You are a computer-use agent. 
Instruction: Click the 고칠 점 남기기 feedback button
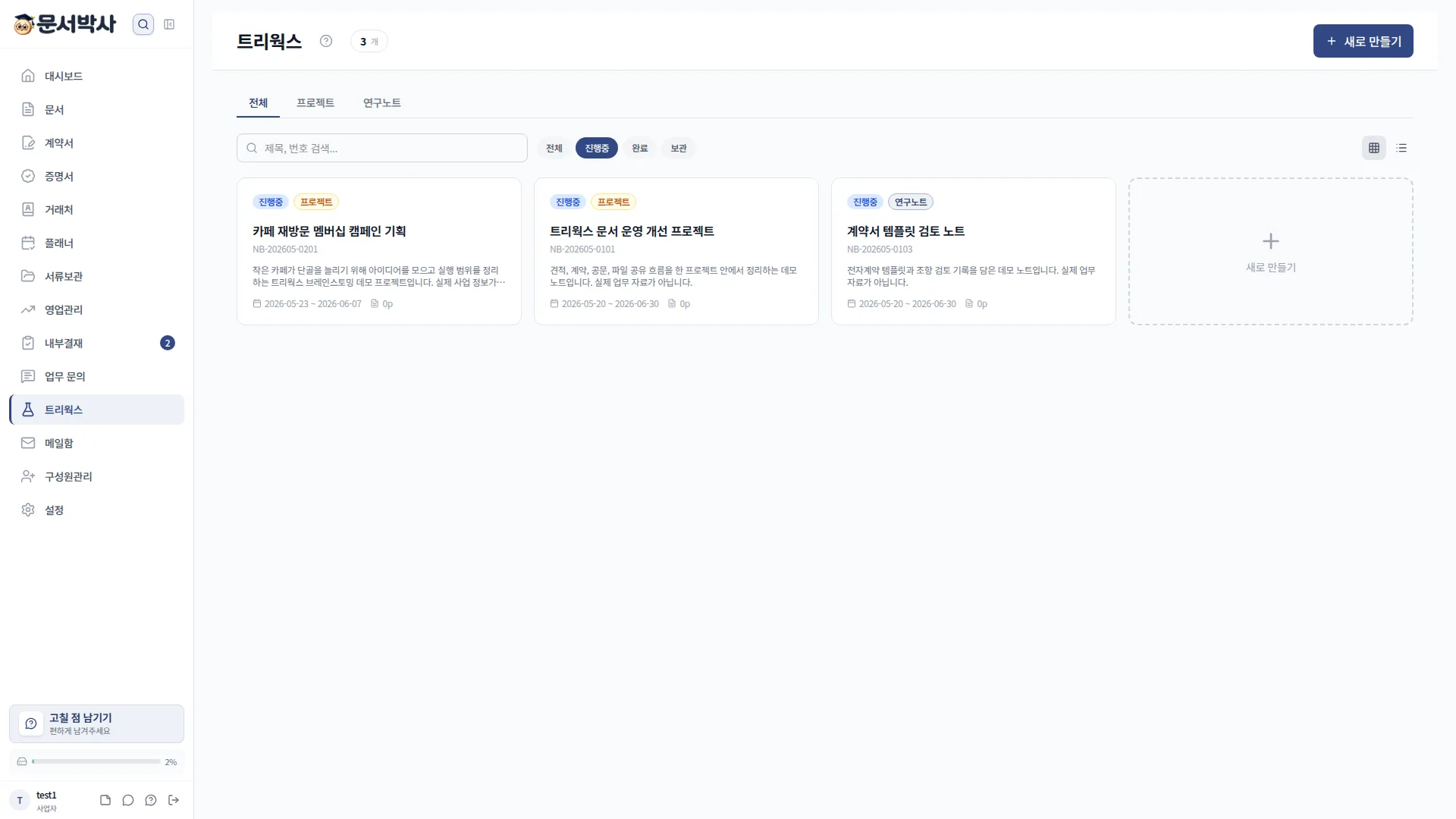tap(97, 723)
